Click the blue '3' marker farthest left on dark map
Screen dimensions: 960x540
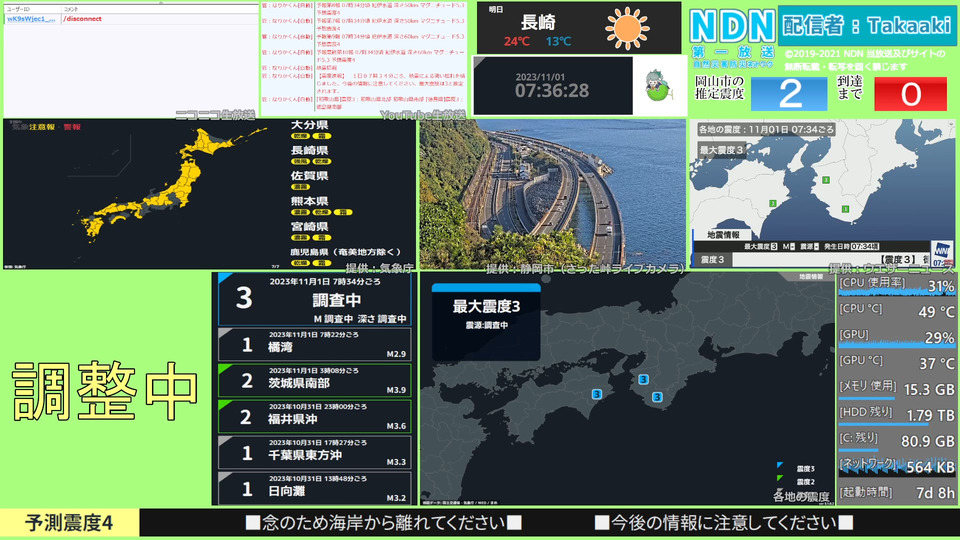click(x=597, y=394)
